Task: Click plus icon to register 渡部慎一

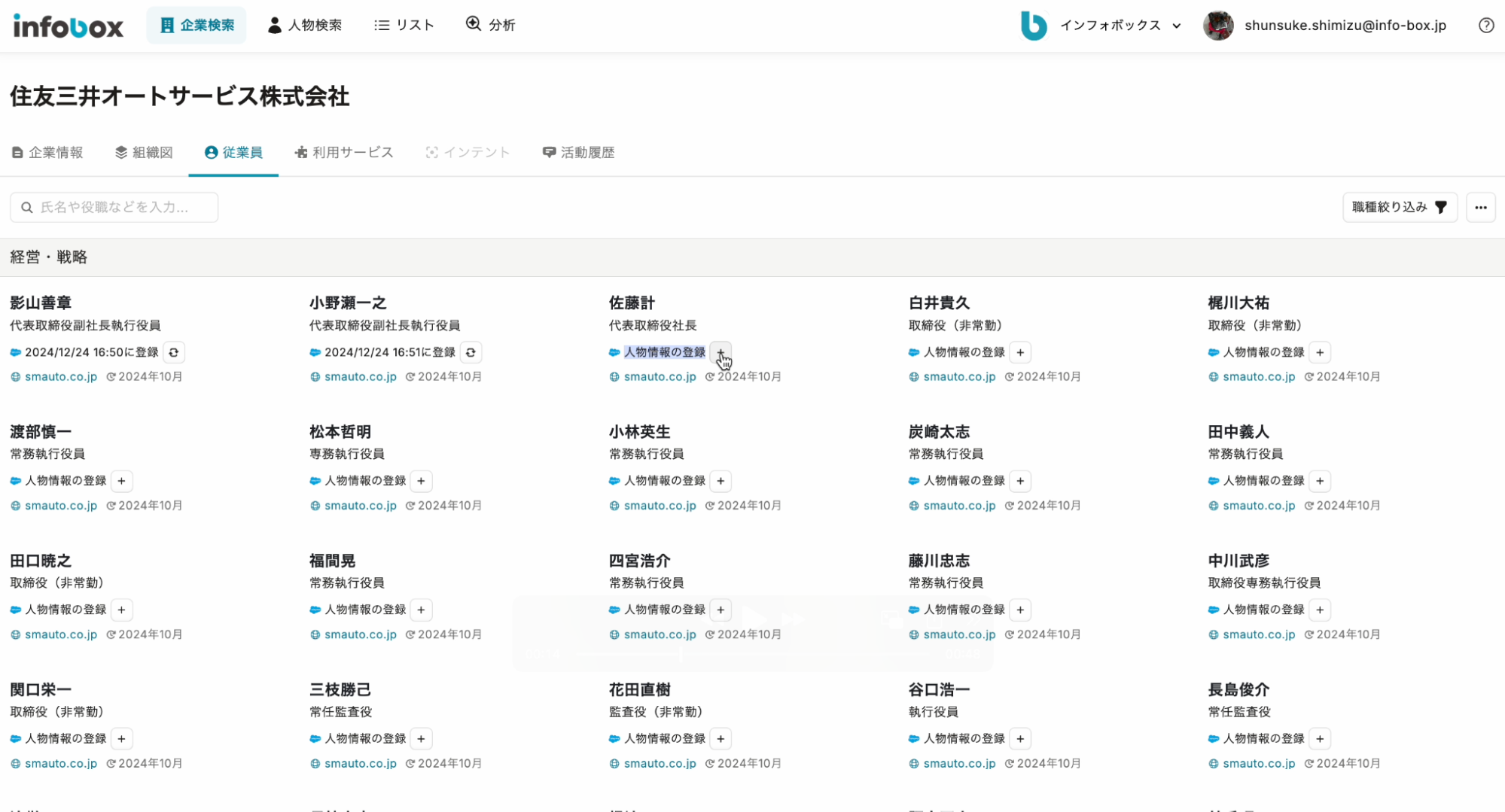Action: pyautogui.click(x=121, y=481)
